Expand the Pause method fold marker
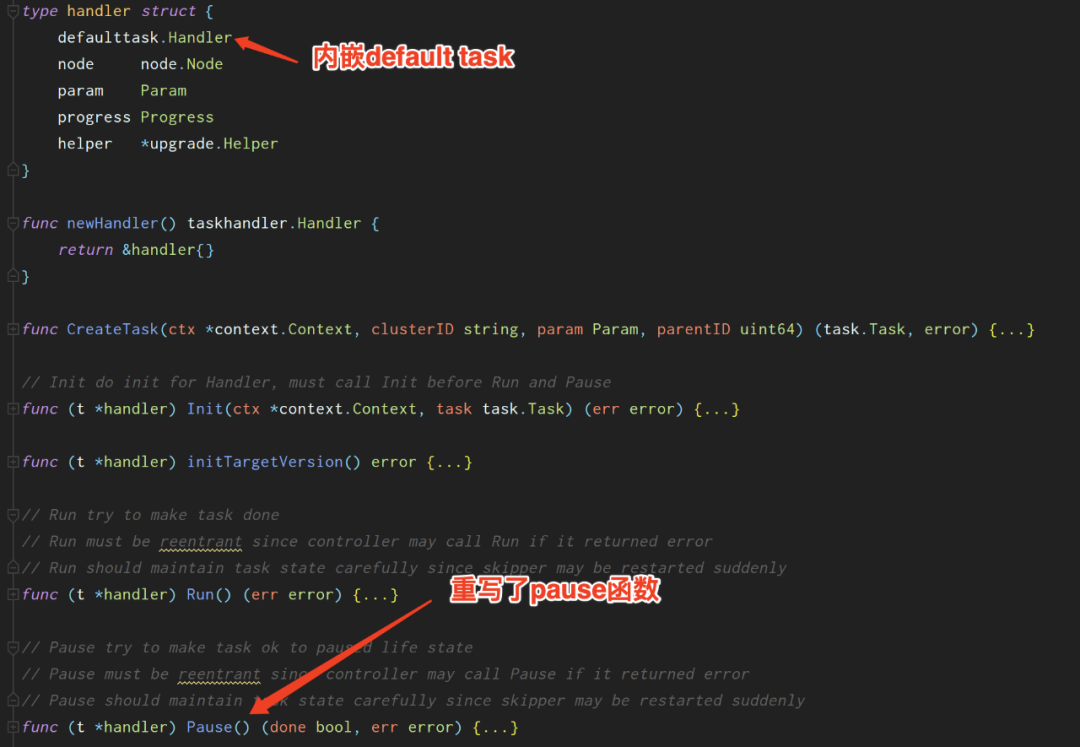The height and width of the screenshot is (747, 1080). click(12, 727)
